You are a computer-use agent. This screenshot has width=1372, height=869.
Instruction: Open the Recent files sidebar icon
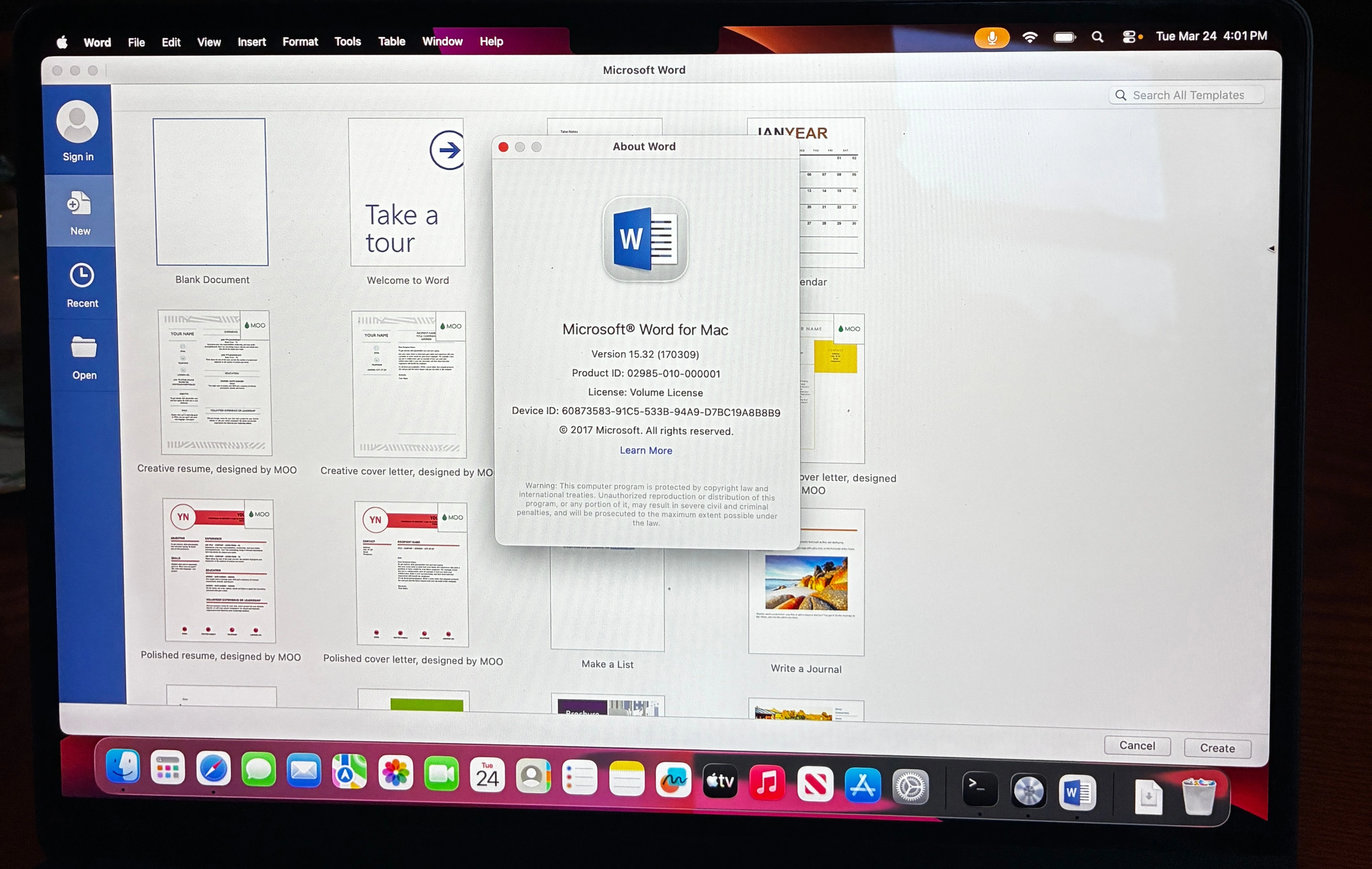click(x=82, y=276)
